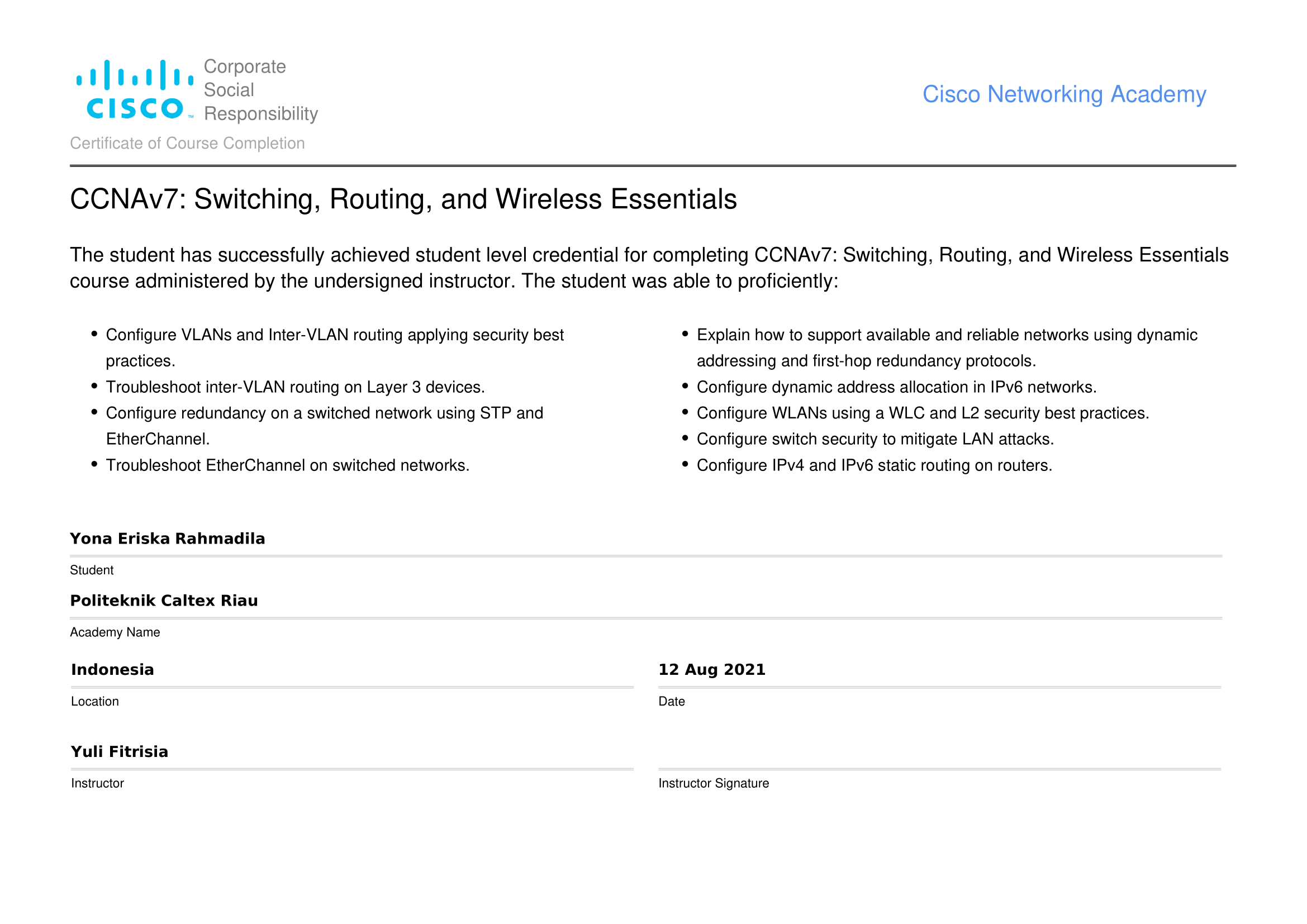The image size is (1307, 924).
Task: Click the Certificate of Course Completion subtitle
Action: [x=187, y=144]
